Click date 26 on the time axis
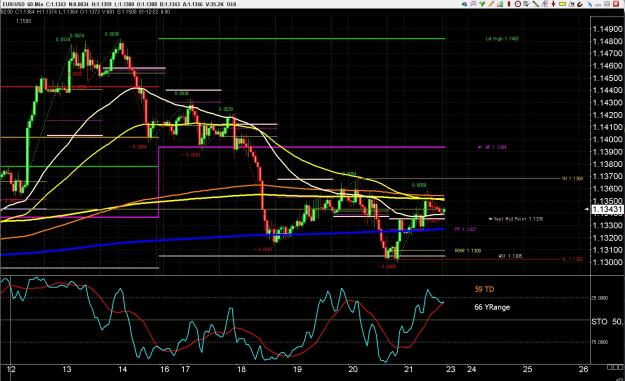 [x=583, y=369]
